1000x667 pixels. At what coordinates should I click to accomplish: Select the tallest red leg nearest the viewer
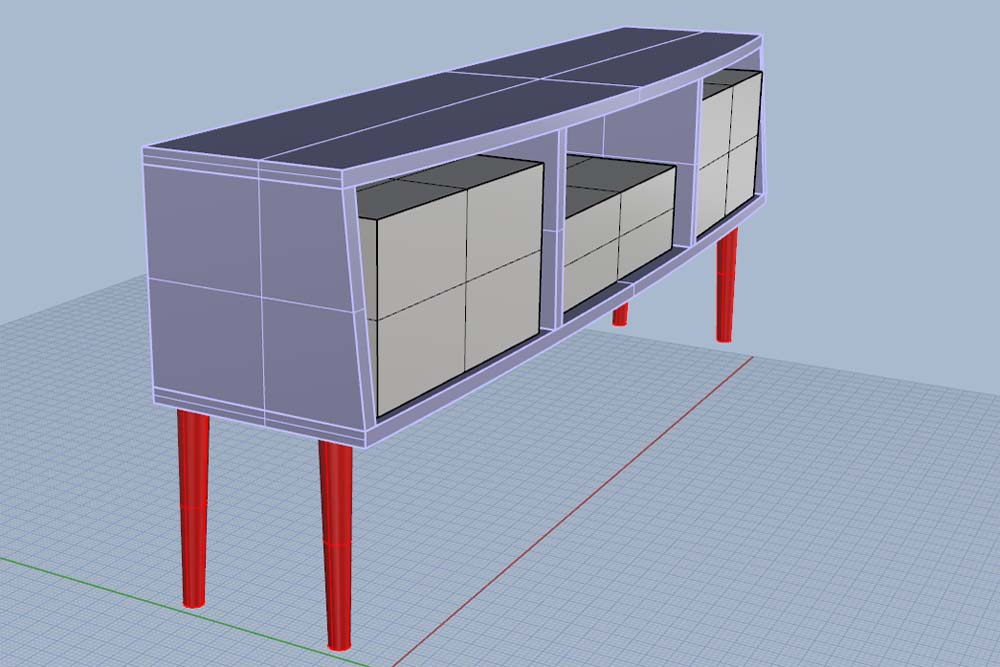tap(336, 545)
